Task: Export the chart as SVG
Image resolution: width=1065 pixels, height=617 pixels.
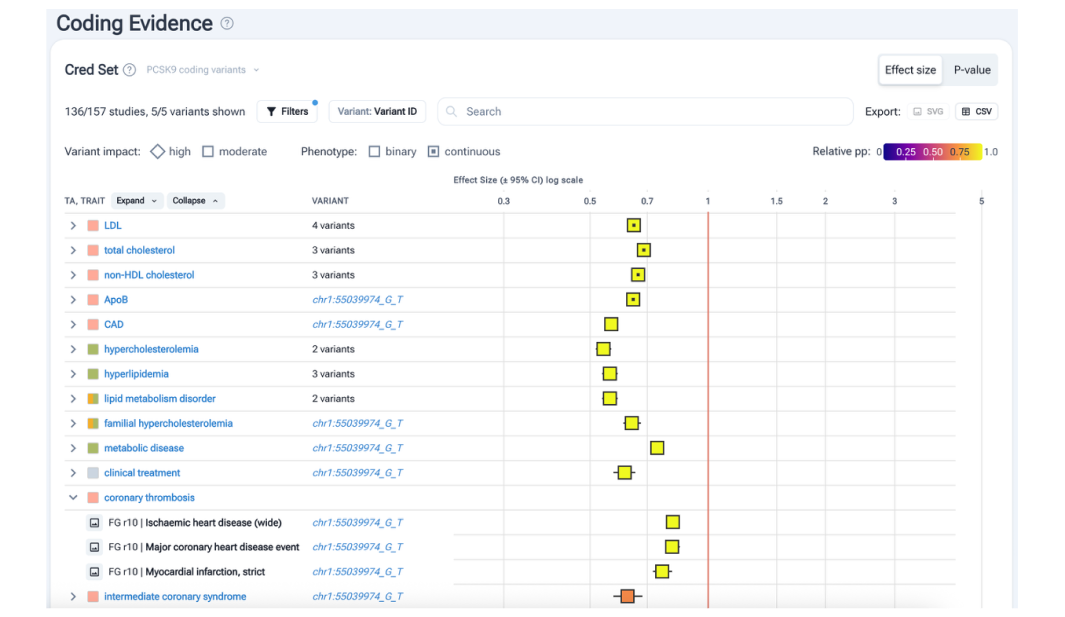Action: point(928,112)
